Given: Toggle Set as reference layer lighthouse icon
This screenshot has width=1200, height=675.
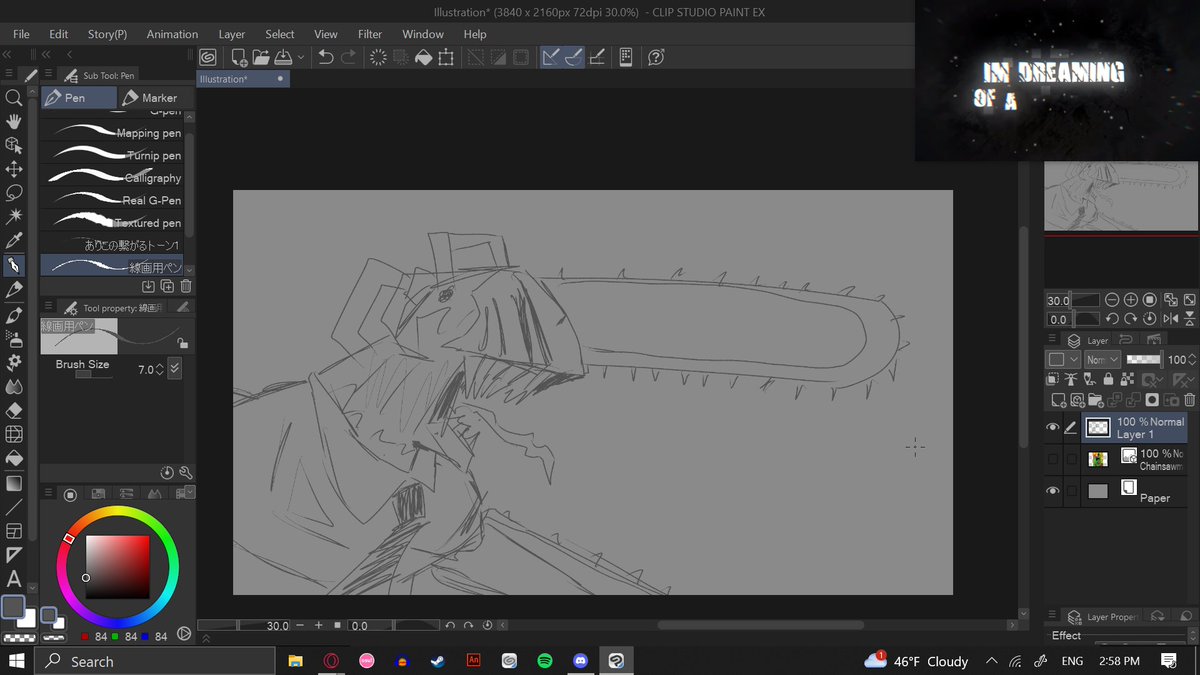Looking at the screenshot, I should [1073, 379].
